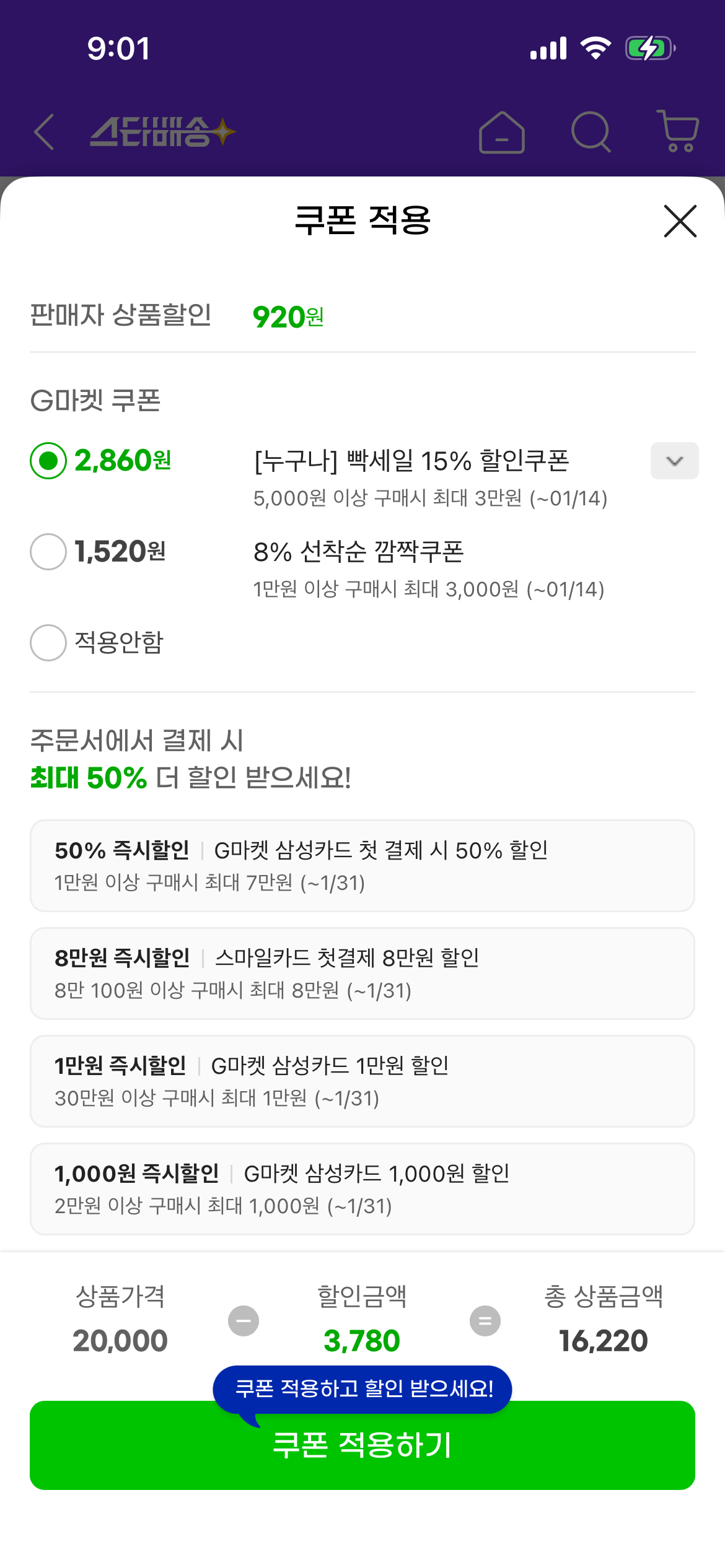Tap the battery charging status icon
This screenshot has height=1568, width=725.
[649, 48]
